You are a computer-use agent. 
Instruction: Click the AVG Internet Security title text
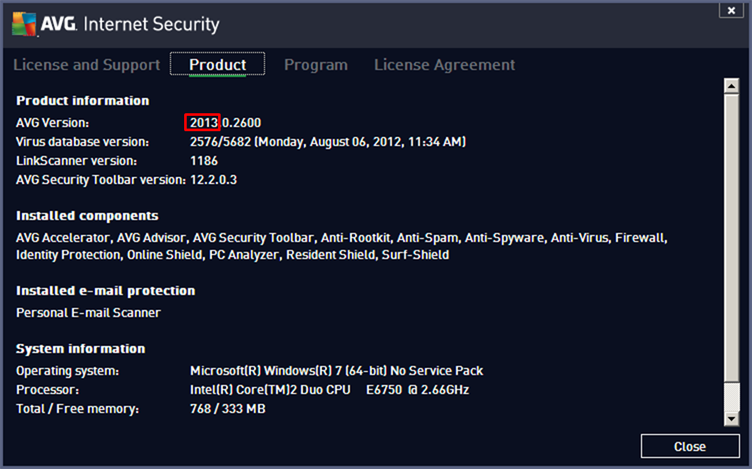[x=130, y=24]
